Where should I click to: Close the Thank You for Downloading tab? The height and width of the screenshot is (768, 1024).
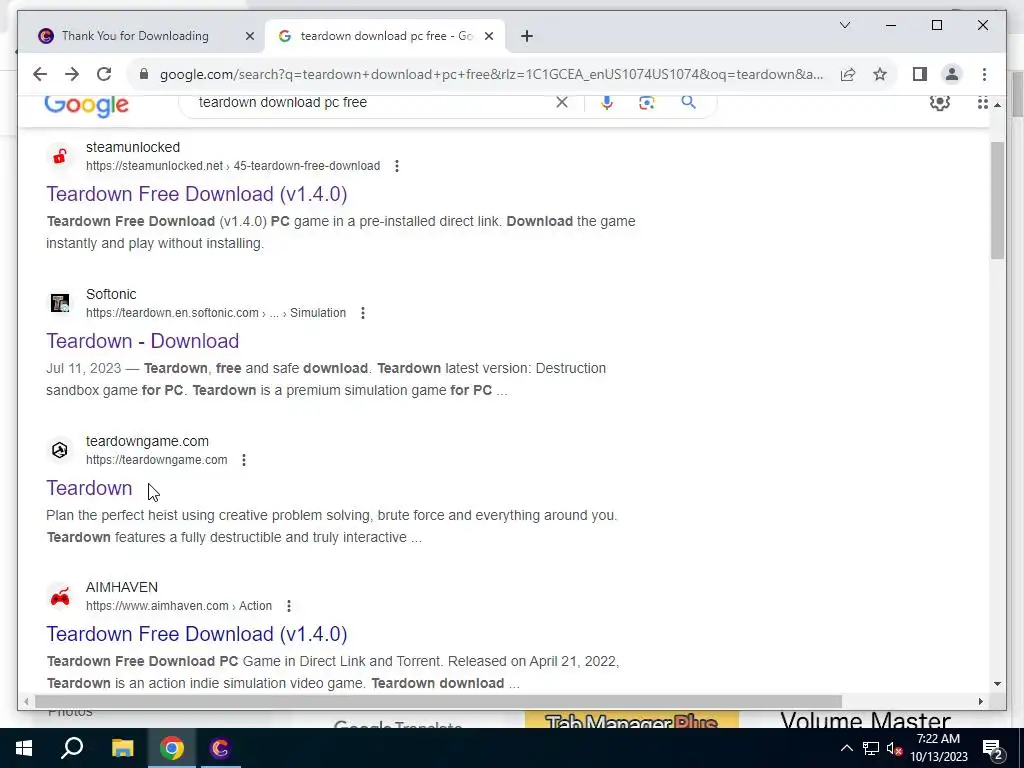point(249,36)
